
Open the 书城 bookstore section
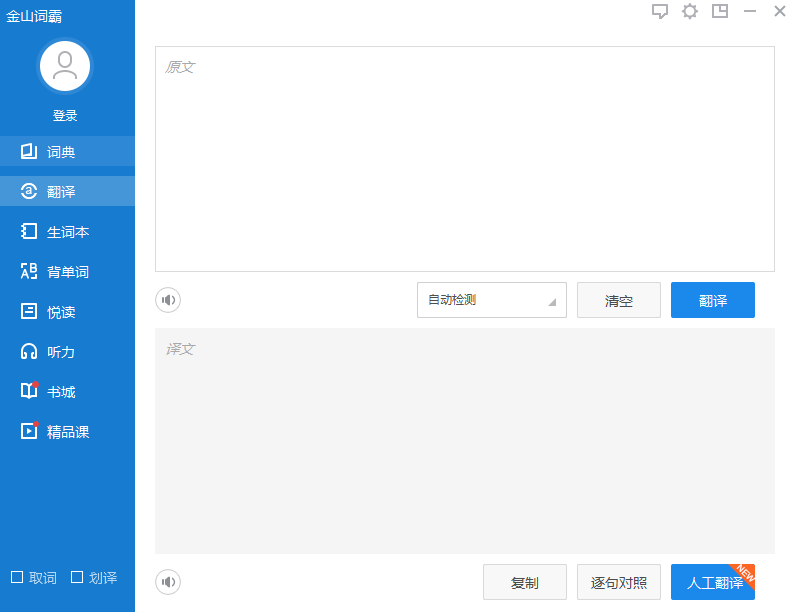point(62,392)
